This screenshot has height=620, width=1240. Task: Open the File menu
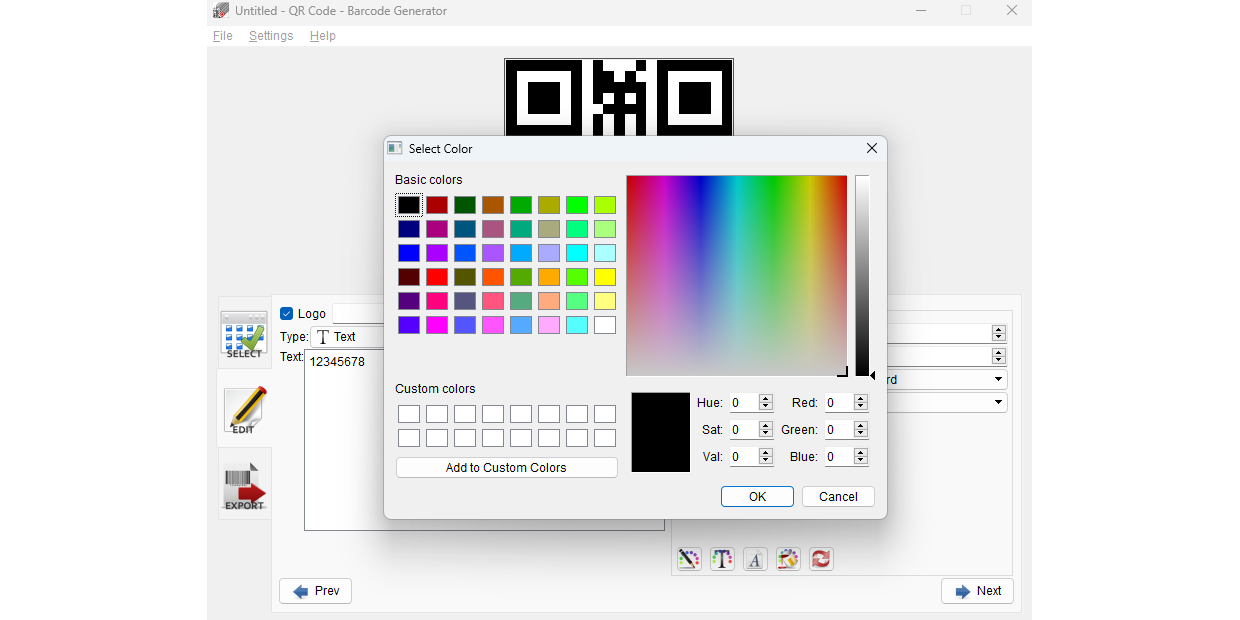pyautogui.click(x=222, y=35)
